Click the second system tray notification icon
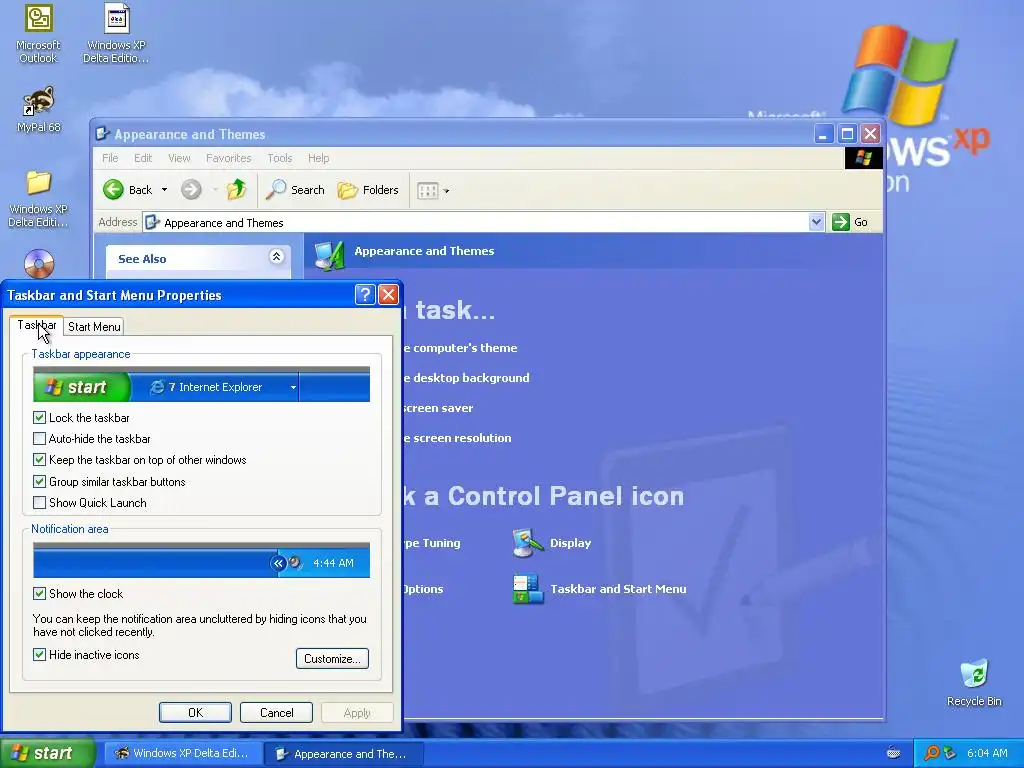The width and height of the screenshot is (1024, 768). tap(950, 753)
